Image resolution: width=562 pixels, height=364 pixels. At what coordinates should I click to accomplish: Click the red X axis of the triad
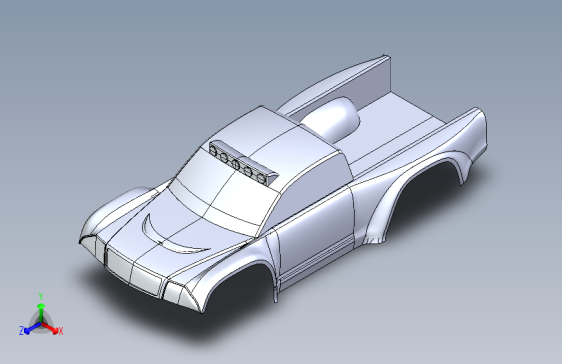(x=51, y=328)
